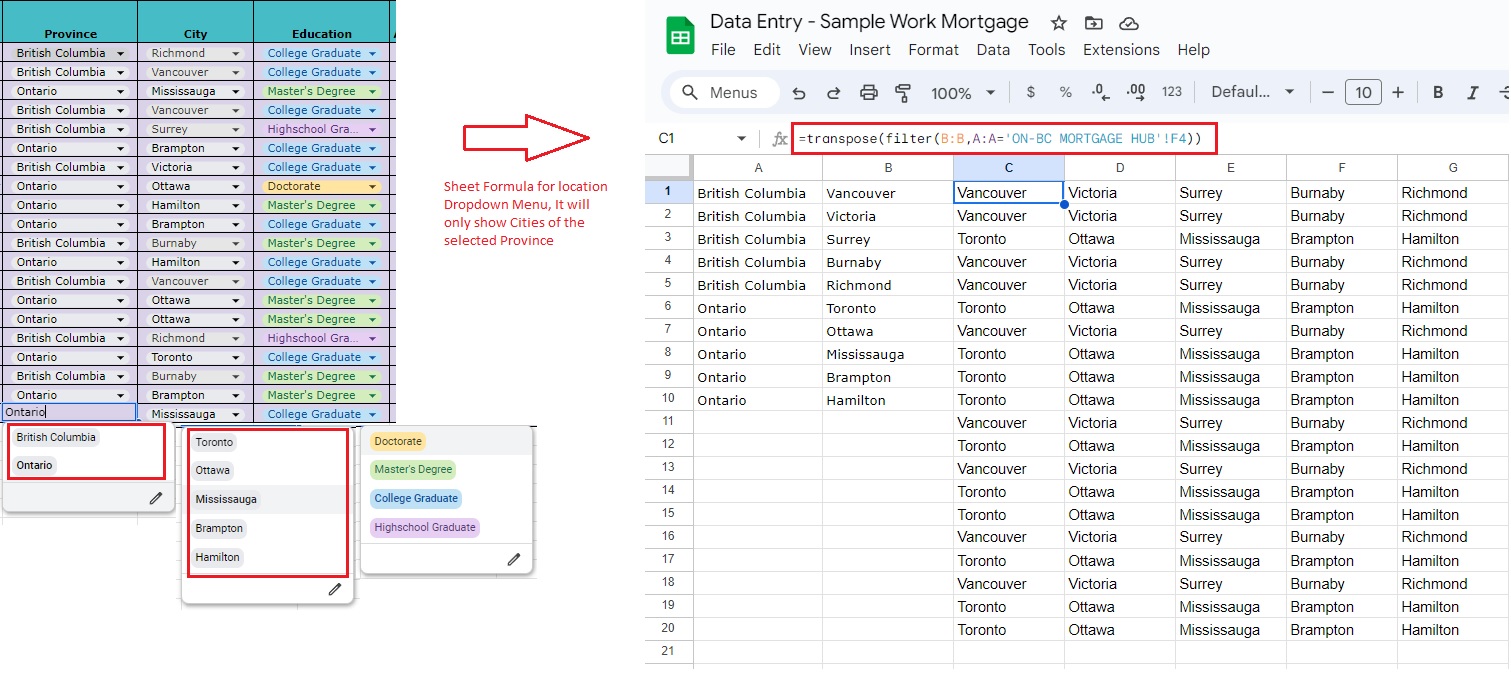
Task: Toggle Italic formatting in the toolbar
Action: [1472, 93]
